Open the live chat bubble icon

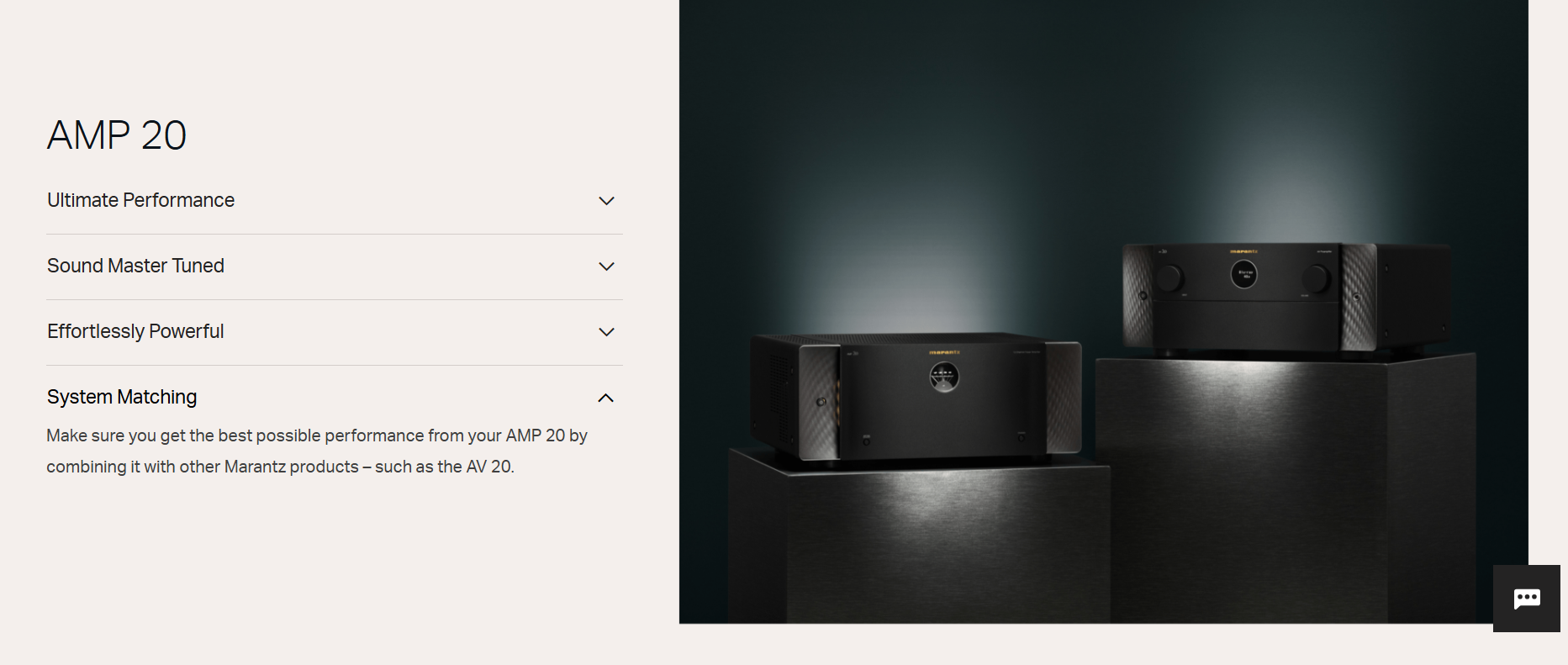coord(1526,599)
